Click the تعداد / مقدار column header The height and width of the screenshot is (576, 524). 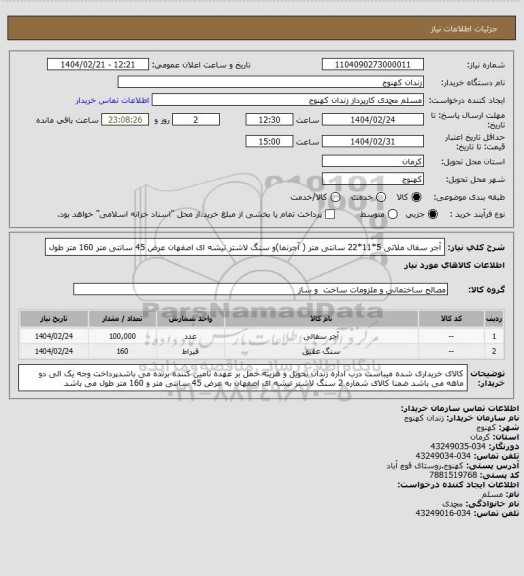pos(122,318)
